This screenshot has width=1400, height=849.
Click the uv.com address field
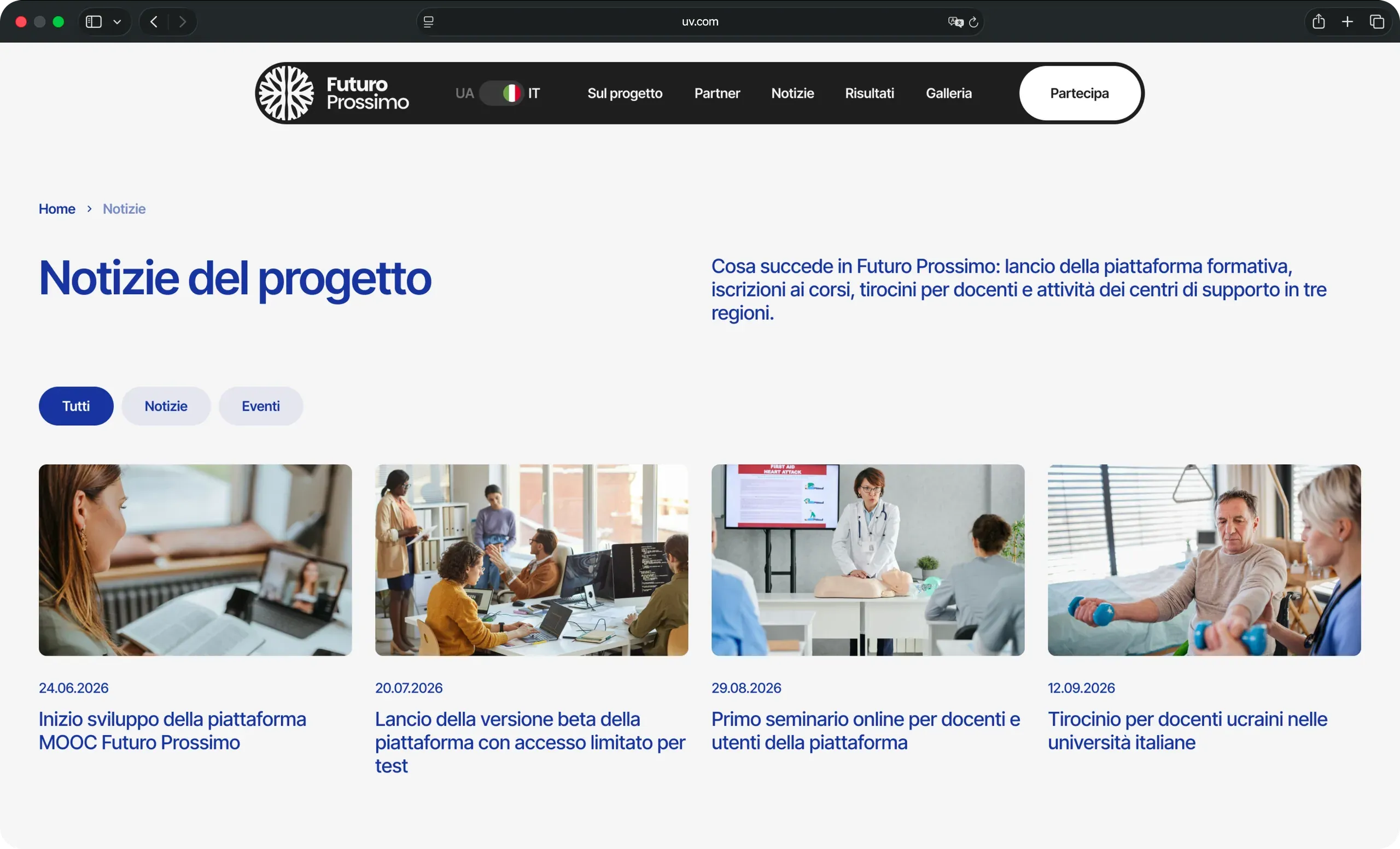pyautogui.click(x=700, y=21)
